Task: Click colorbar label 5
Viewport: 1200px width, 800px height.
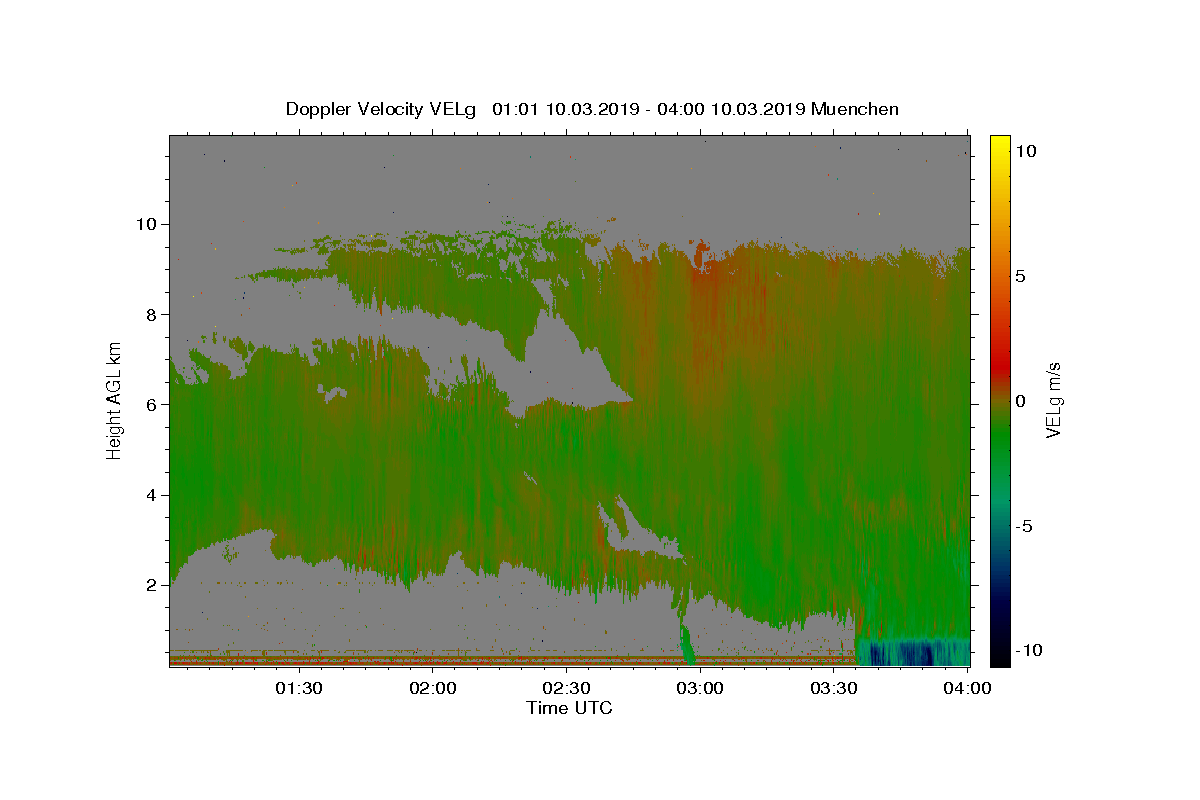Action: tap(1020, 276)
